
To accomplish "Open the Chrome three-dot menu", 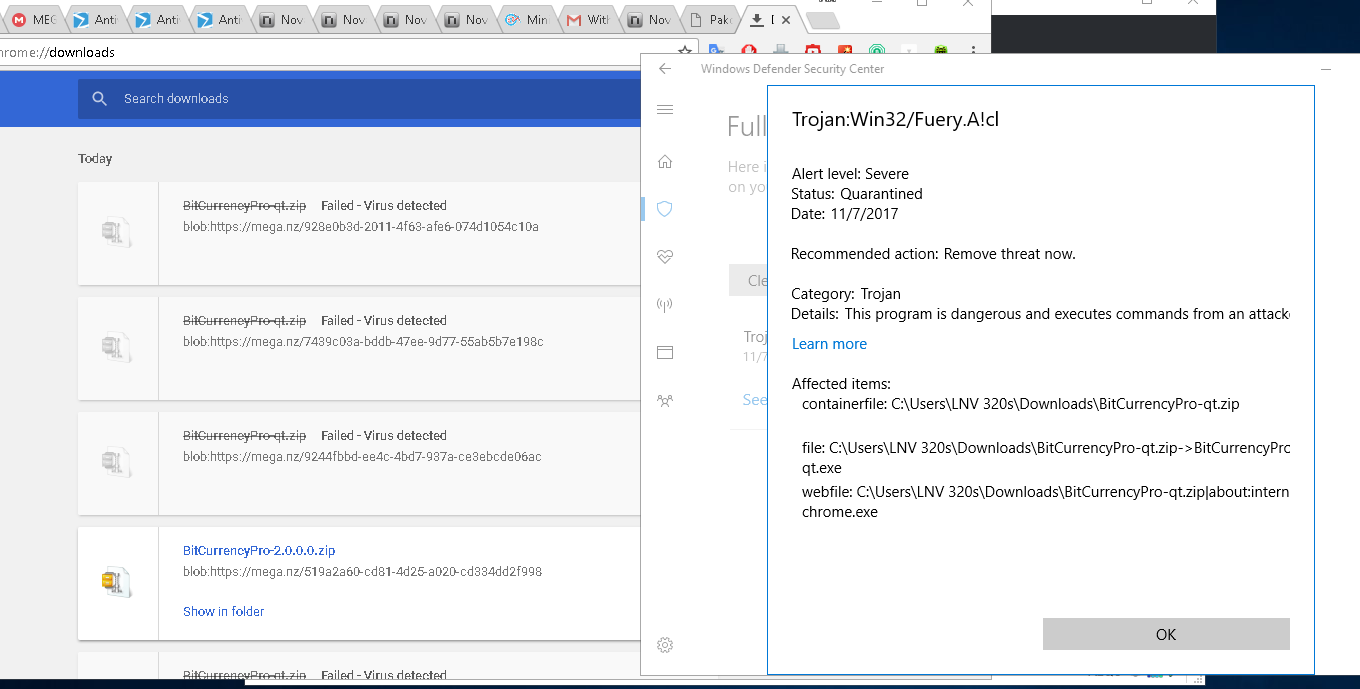I will [976, 51].
